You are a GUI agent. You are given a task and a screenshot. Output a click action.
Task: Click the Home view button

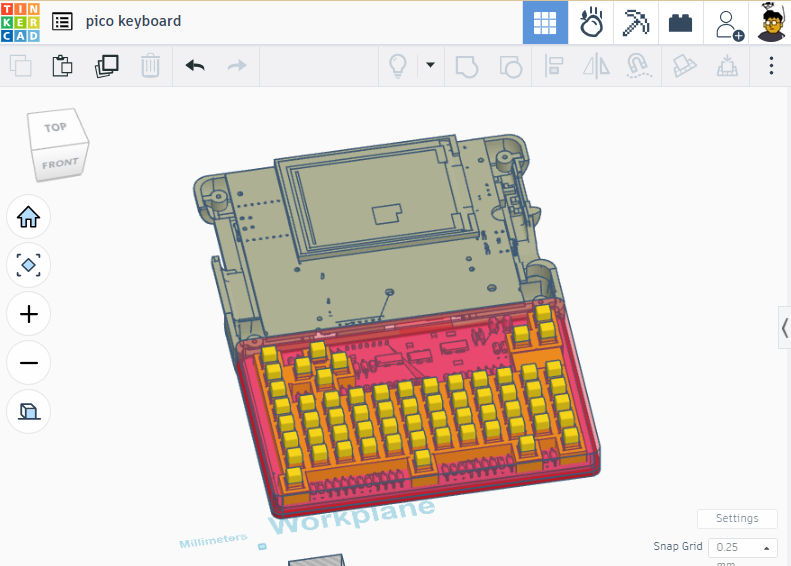pos(28,217)
